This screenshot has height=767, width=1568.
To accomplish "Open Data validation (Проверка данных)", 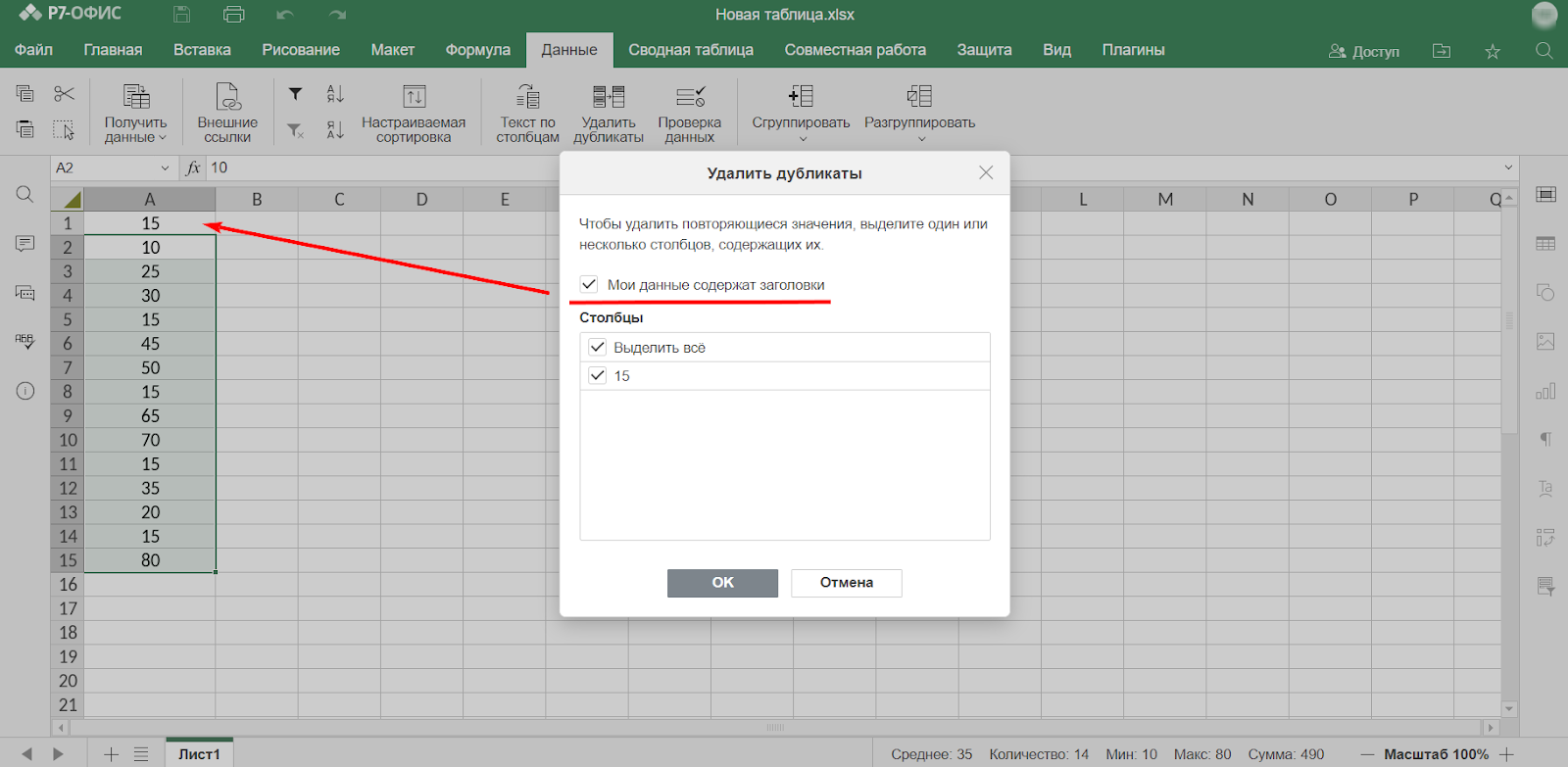I will (x=690, y=113).
